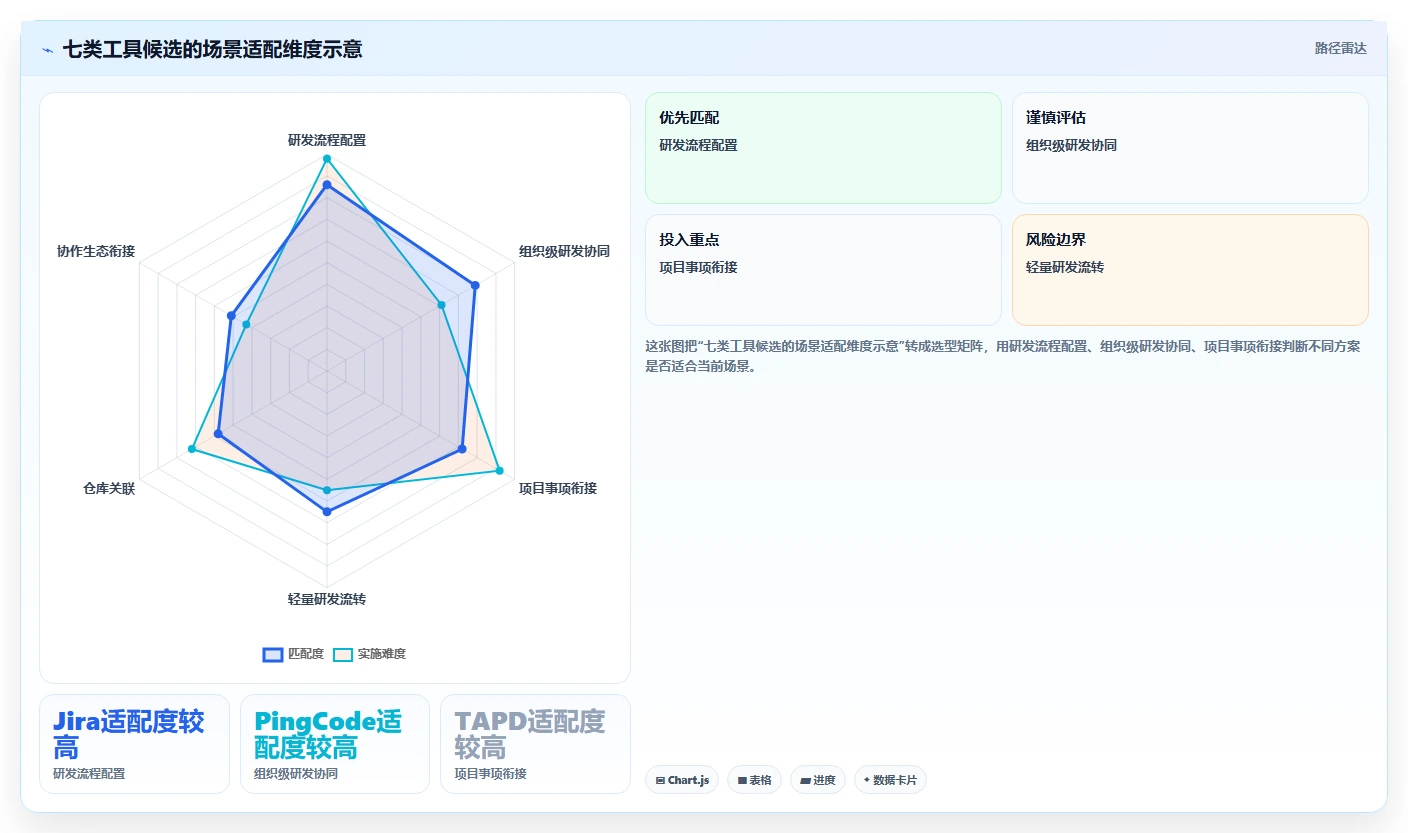
Task: Click 匹配度 data point on 仓库关联 axis
Action: pos(219,433)
